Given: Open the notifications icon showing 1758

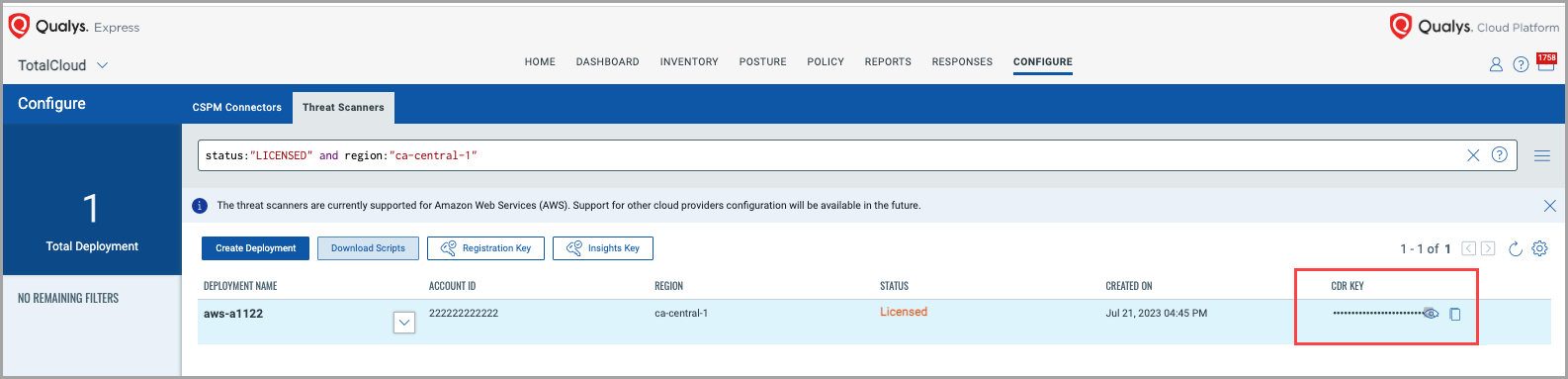Looking at the screenshot, I should pos(1546,62).
